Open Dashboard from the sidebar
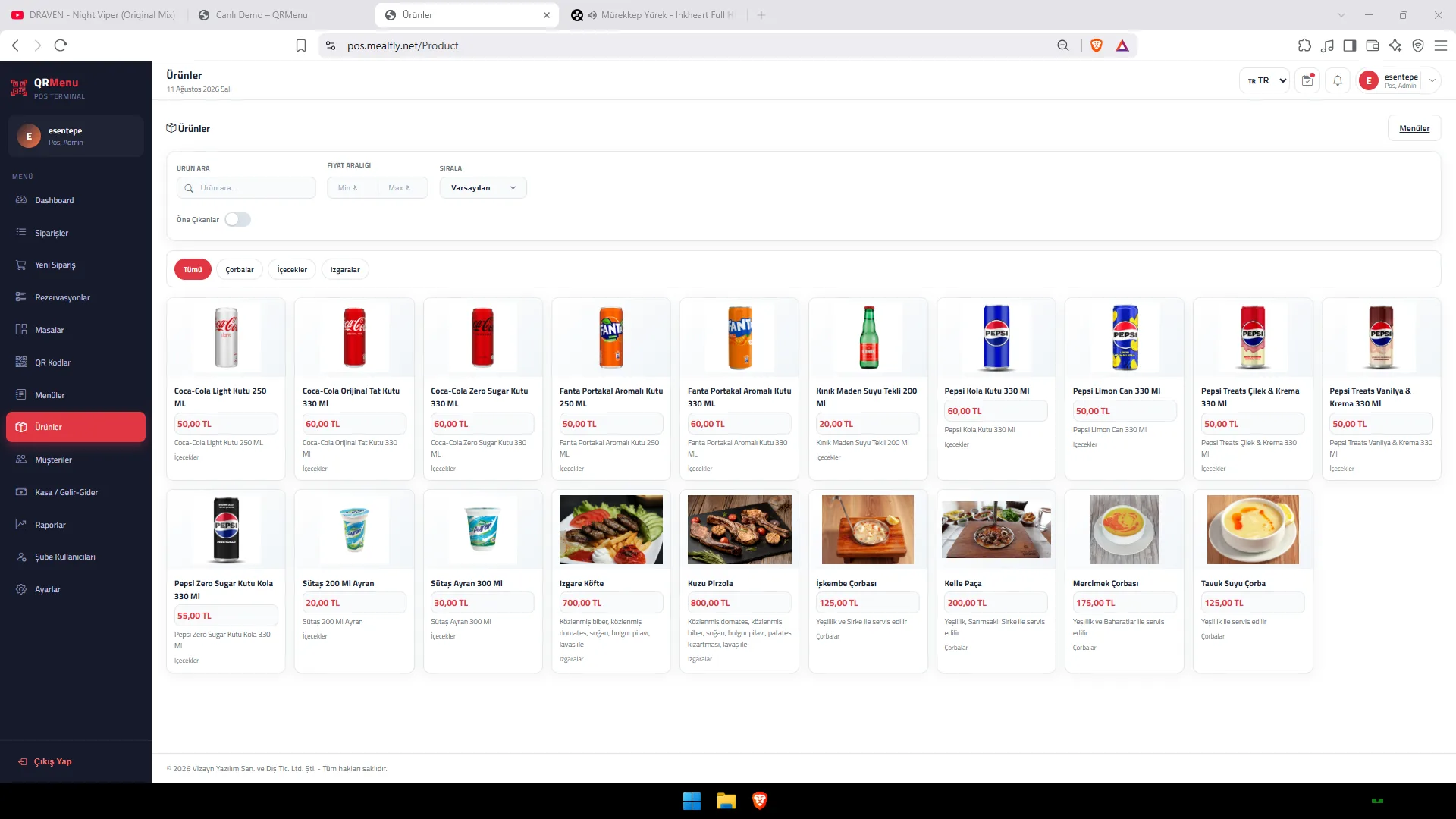The width and height of the screenshot is (1456, 819). tap(76, 200)
